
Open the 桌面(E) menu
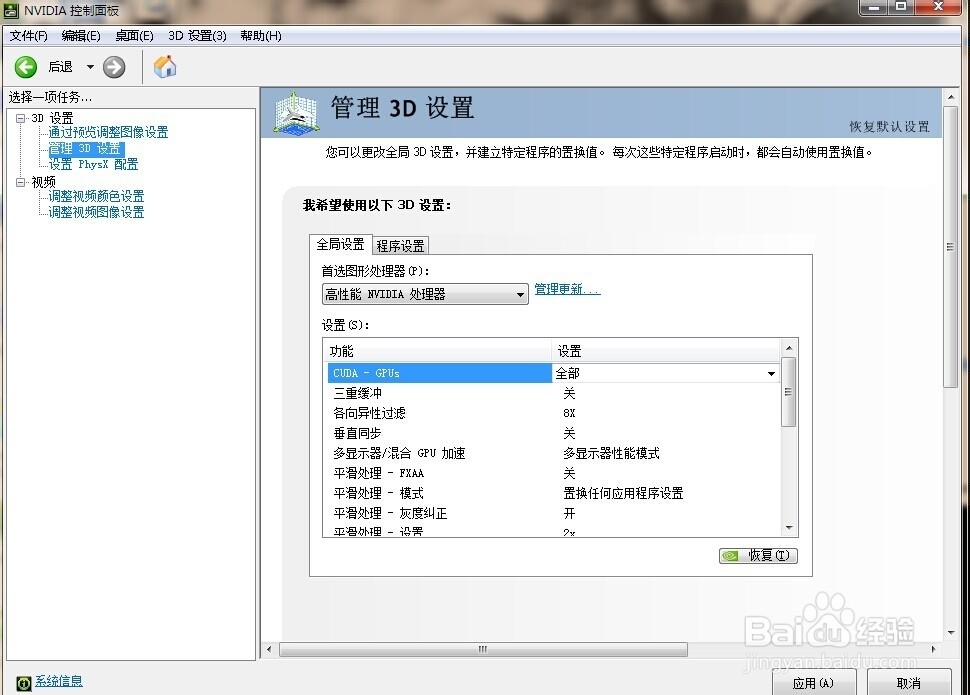point(134,36)
